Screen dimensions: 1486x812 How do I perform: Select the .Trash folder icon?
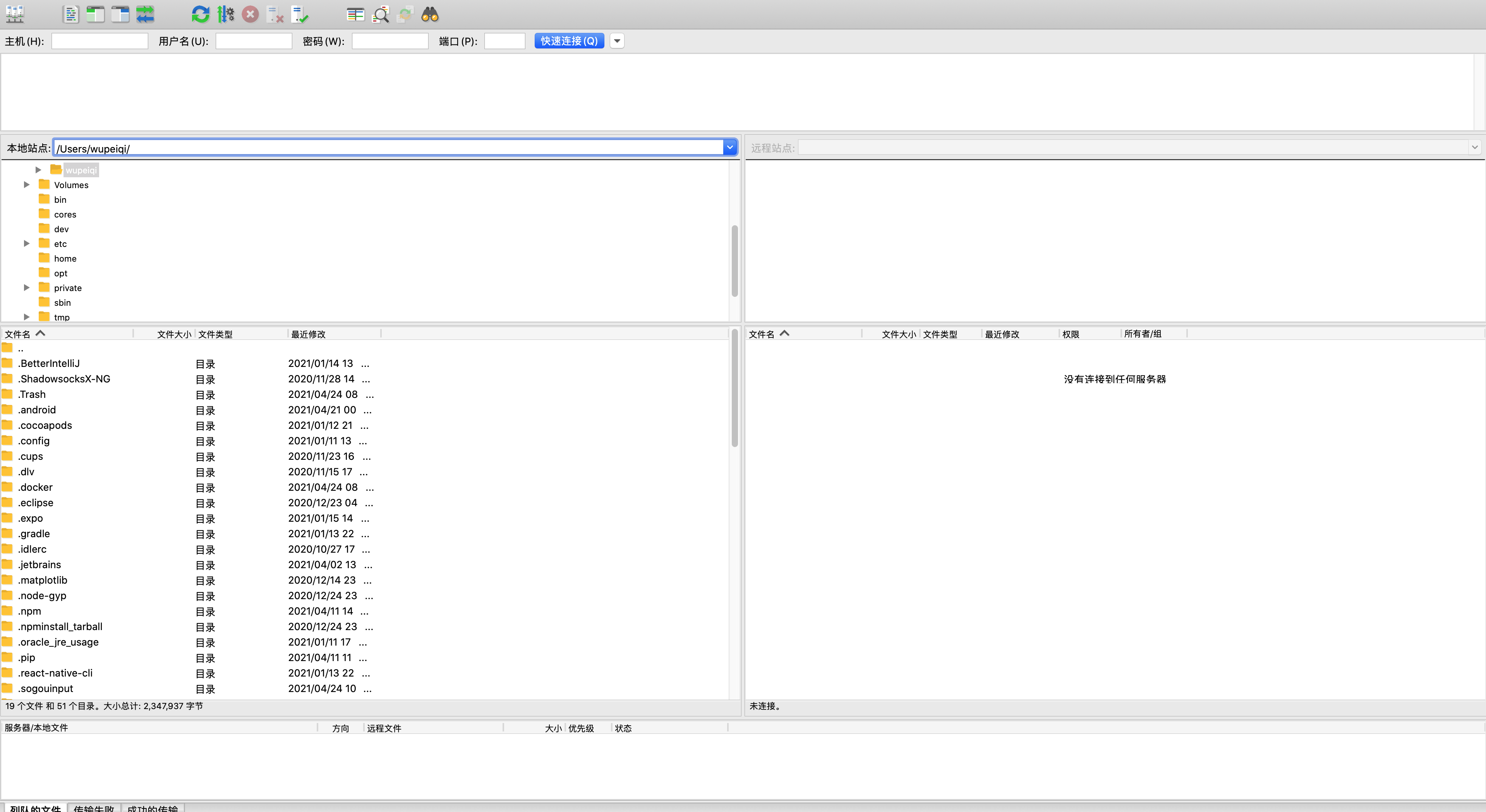(7, 394)
